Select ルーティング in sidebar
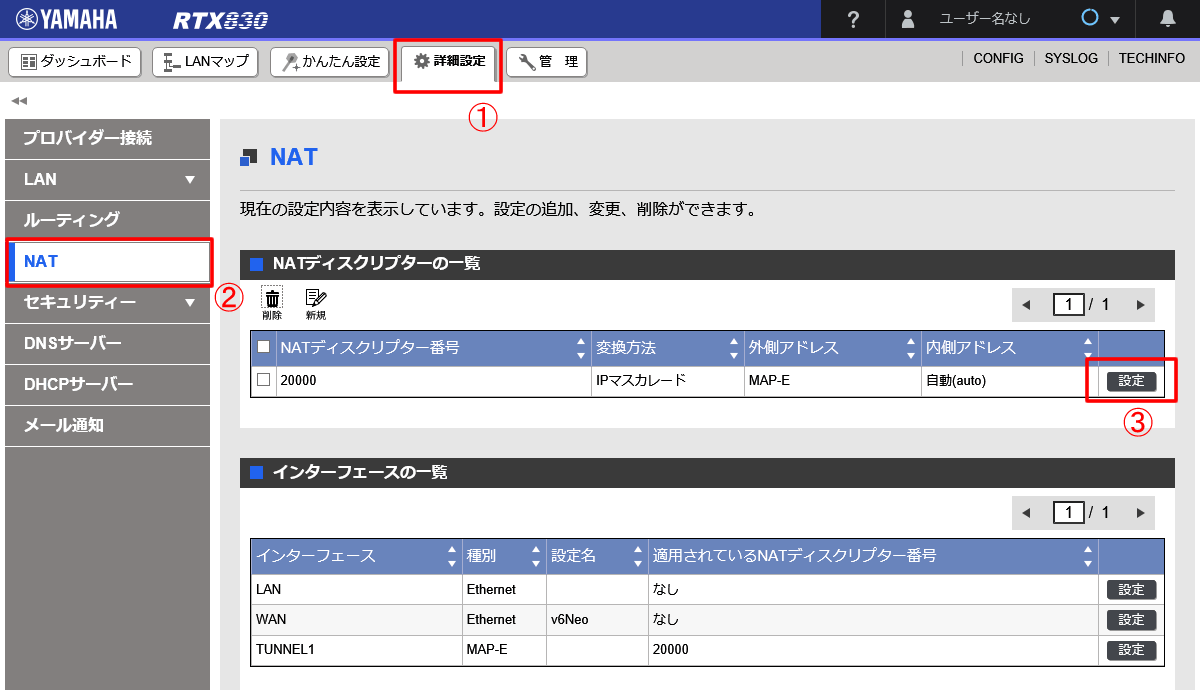 [x=107, y=220]
